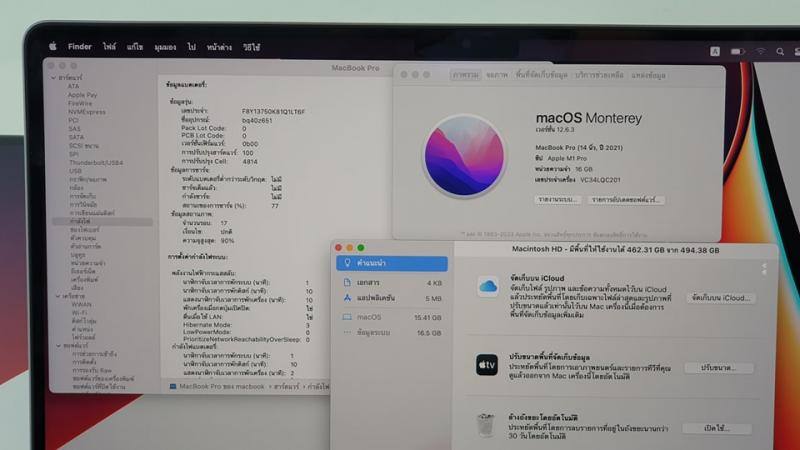Open the Apple menu
This screenshot has height=450, width=800.
[x=53, y=47]
